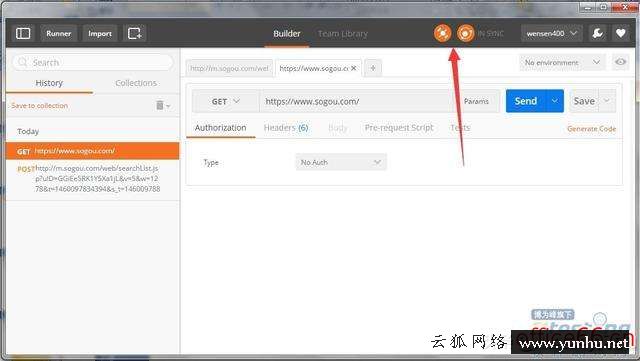Open the Headers (6) tab
Image resolution: width=640 pixels, height=361 pixels.
[x=286, y=128]
